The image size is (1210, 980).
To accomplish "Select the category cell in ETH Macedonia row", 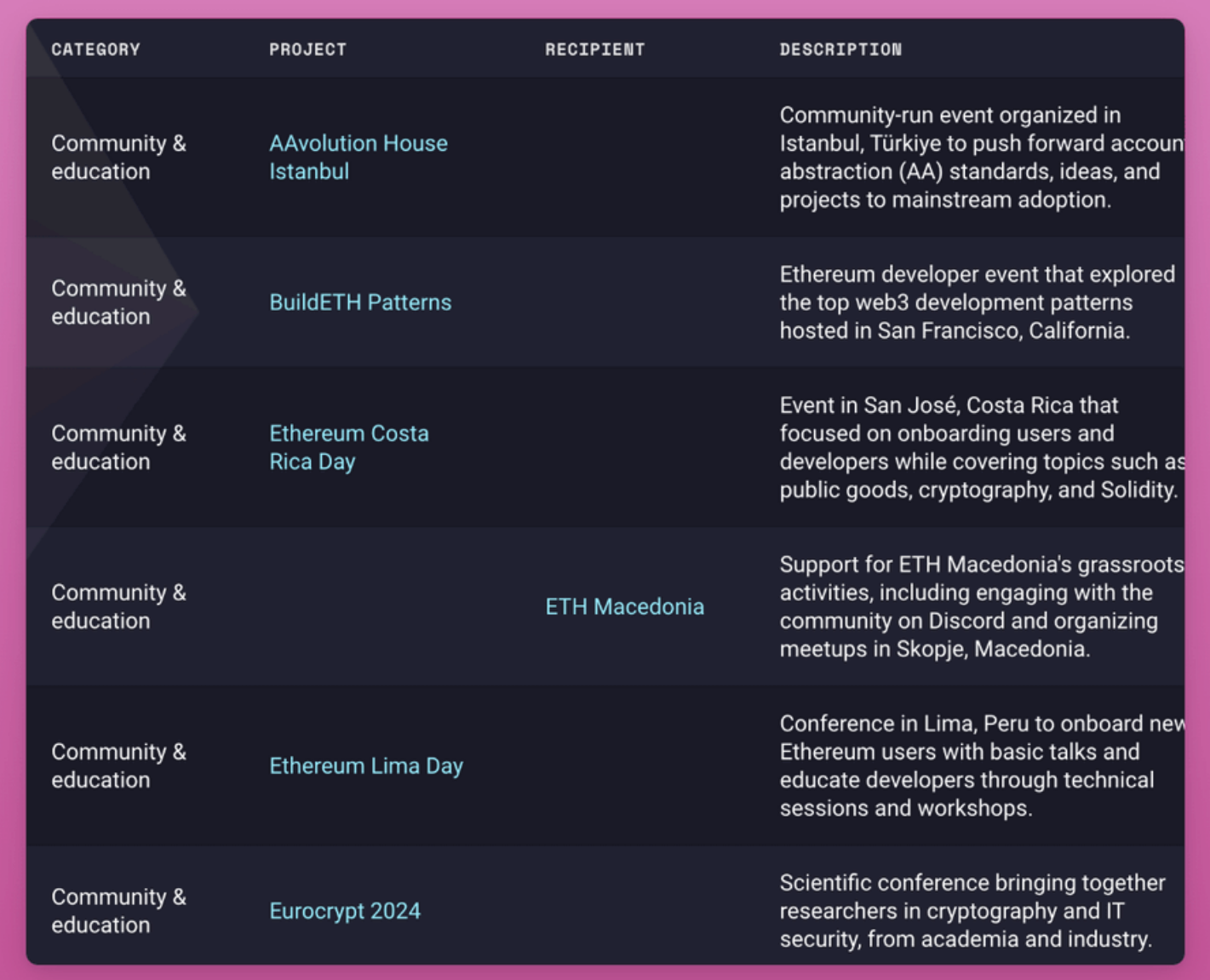I will tap(118, 606).
